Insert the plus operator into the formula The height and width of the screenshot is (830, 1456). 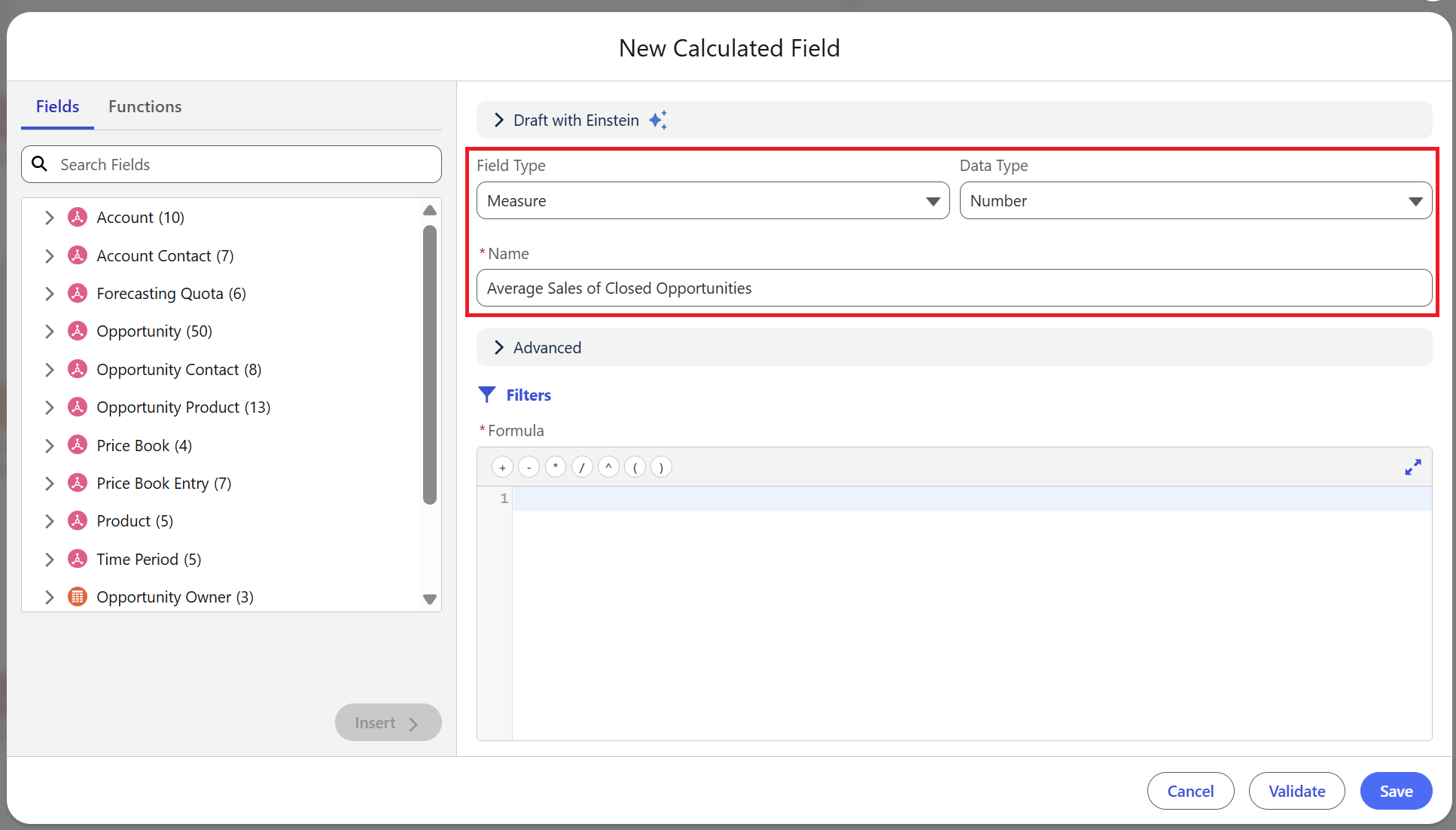coord(502,467)
